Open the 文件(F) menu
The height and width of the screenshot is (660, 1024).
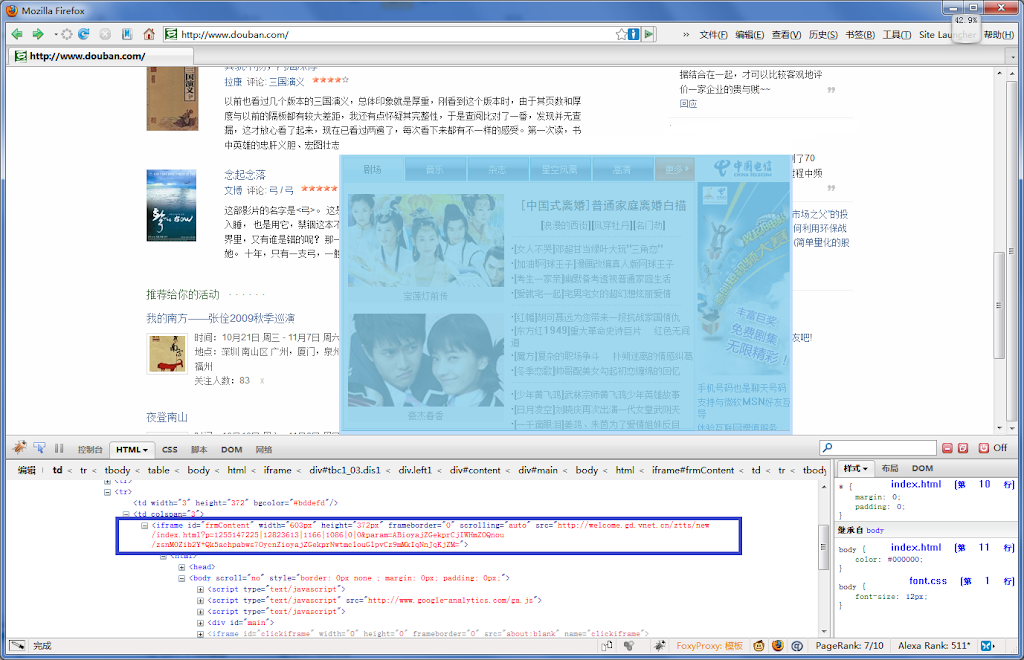point(713,35)
